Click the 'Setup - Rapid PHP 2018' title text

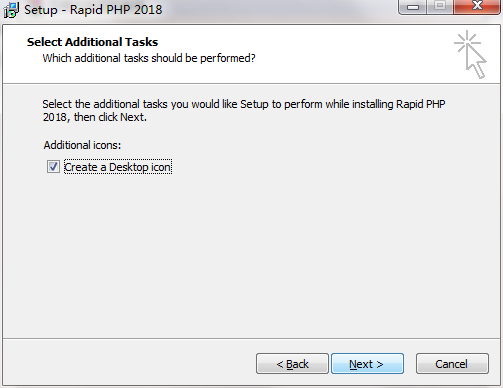tap(93, 10)
